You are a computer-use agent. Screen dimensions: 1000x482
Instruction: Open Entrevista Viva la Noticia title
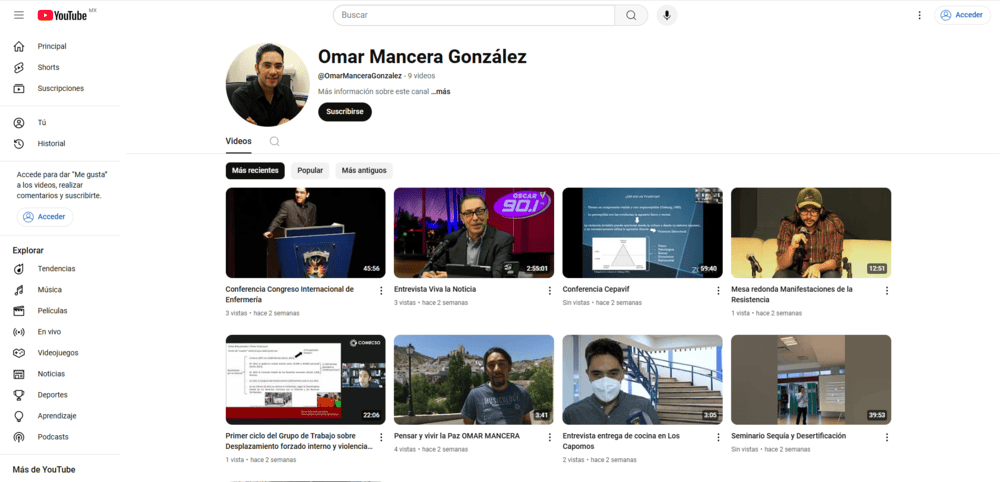[x=435, y=289]
